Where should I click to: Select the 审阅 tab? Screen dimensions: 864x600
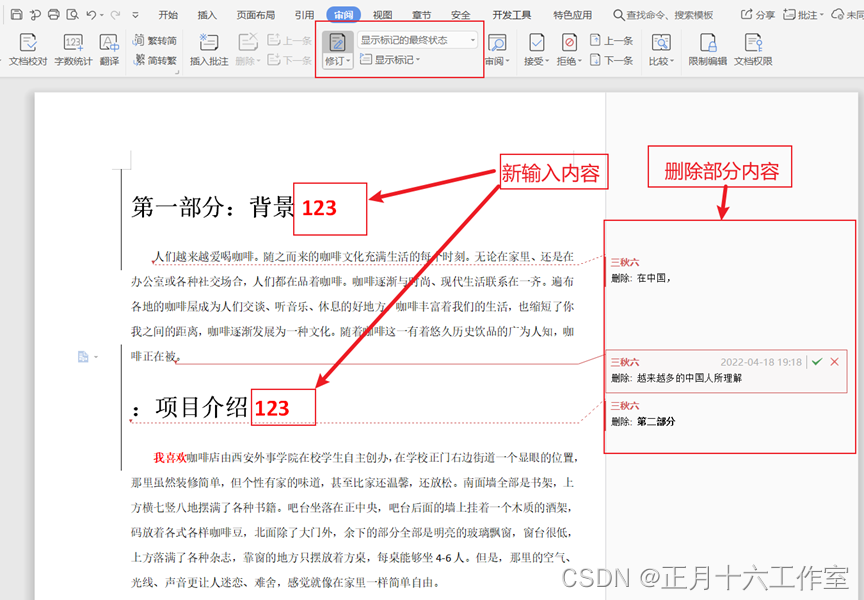coord(343,15)
